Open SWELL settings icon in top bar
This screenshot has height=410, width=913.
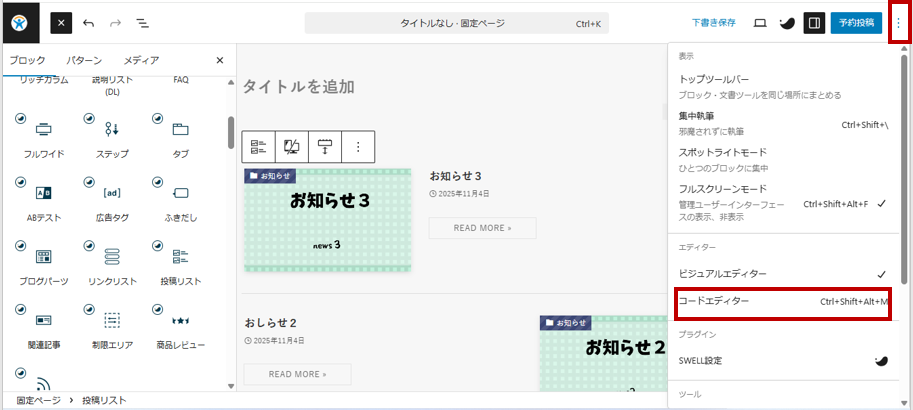(x=787, y=22)
